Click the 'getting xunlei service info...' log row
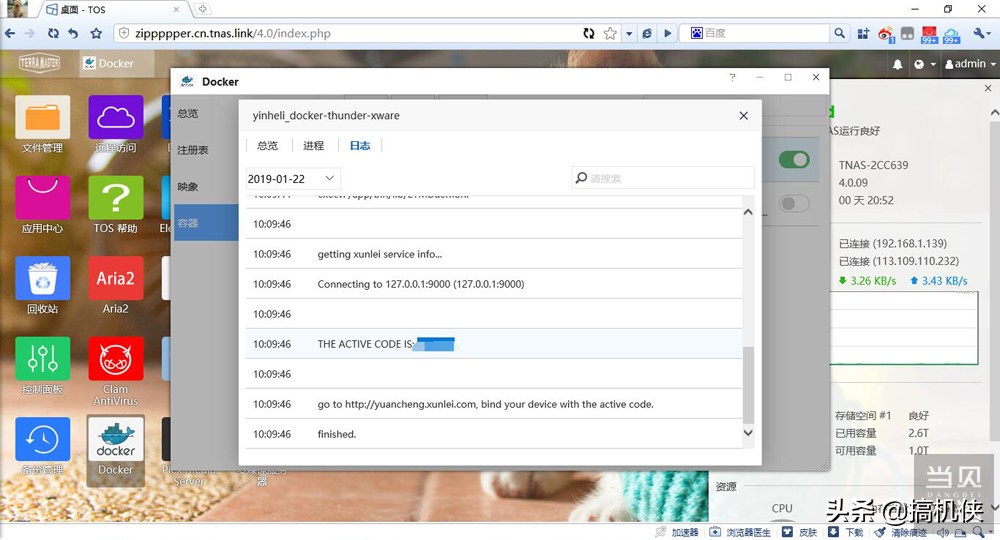This screenshot has height=540, width=1000. (x=494, y=254)
